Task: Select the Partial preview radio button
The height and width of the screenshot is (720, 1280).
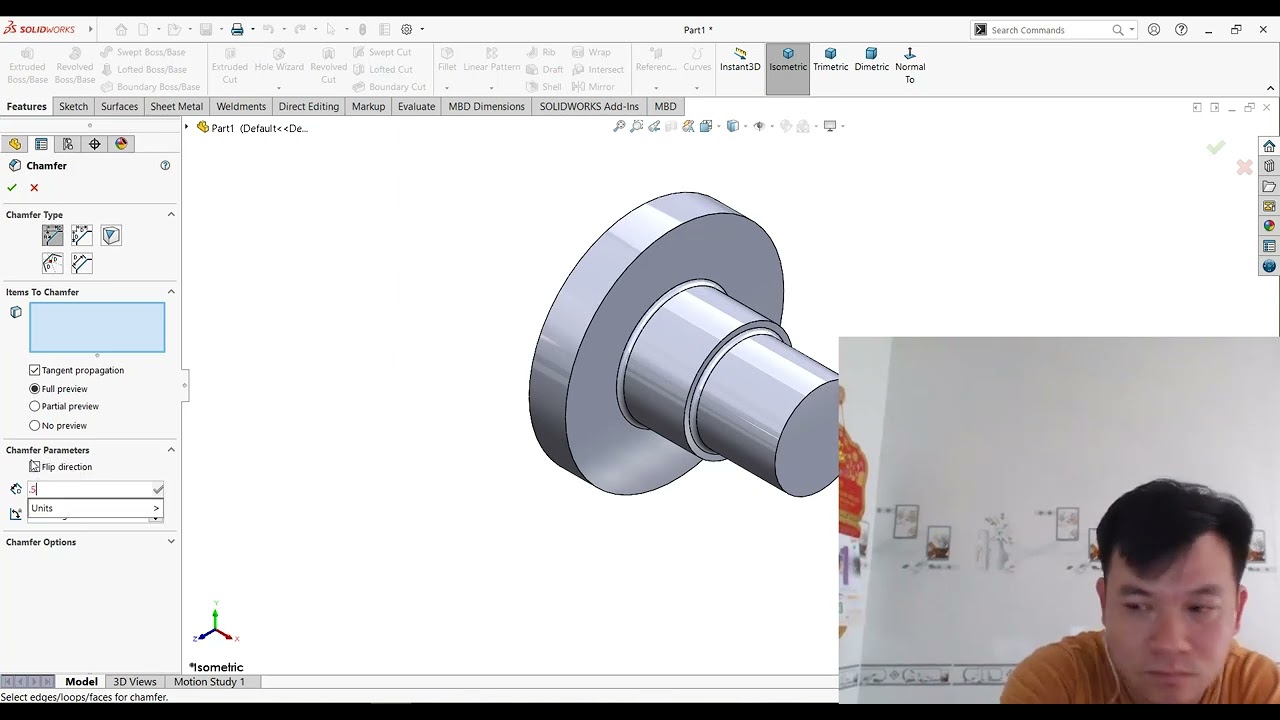Action: [35, 406]
